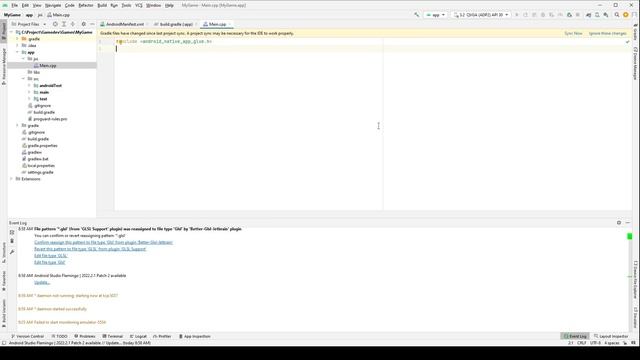This screenshot has width=640, height=360.
Task: Open Event Log panel gear options
Action: pyautogui.click(x=619, y=223)
